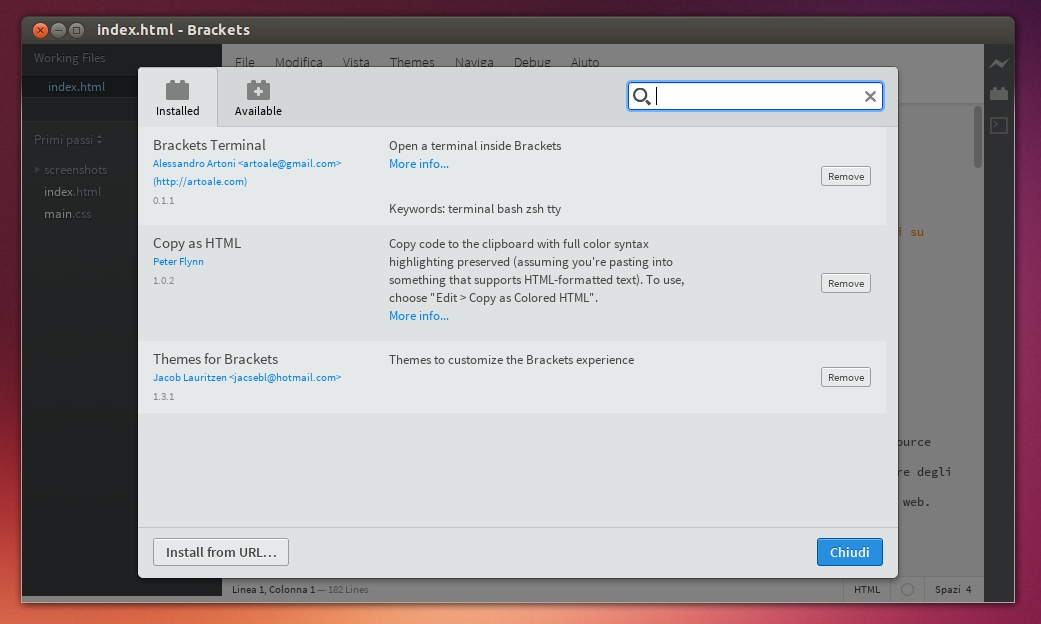Click the Themes for Brackets extension title
The image size is (1041, 624).
[x=216, y=359]
